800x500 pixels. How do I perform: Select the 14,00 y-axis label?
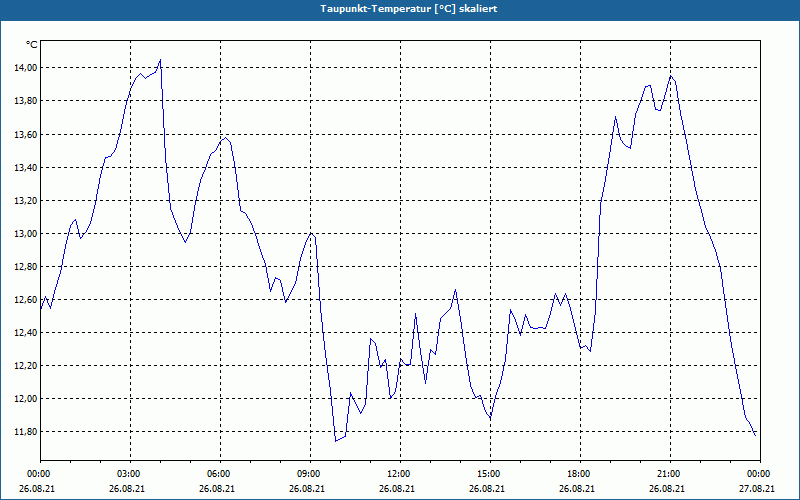pyautogui.click(x=25, y=68)
